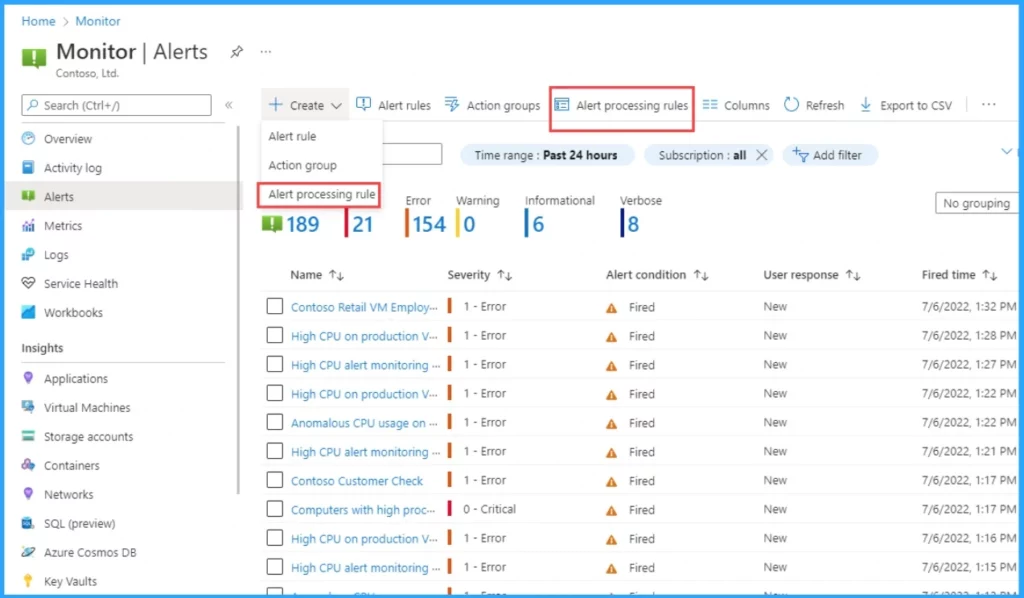Sort by Fired time column

coord(959,275)
